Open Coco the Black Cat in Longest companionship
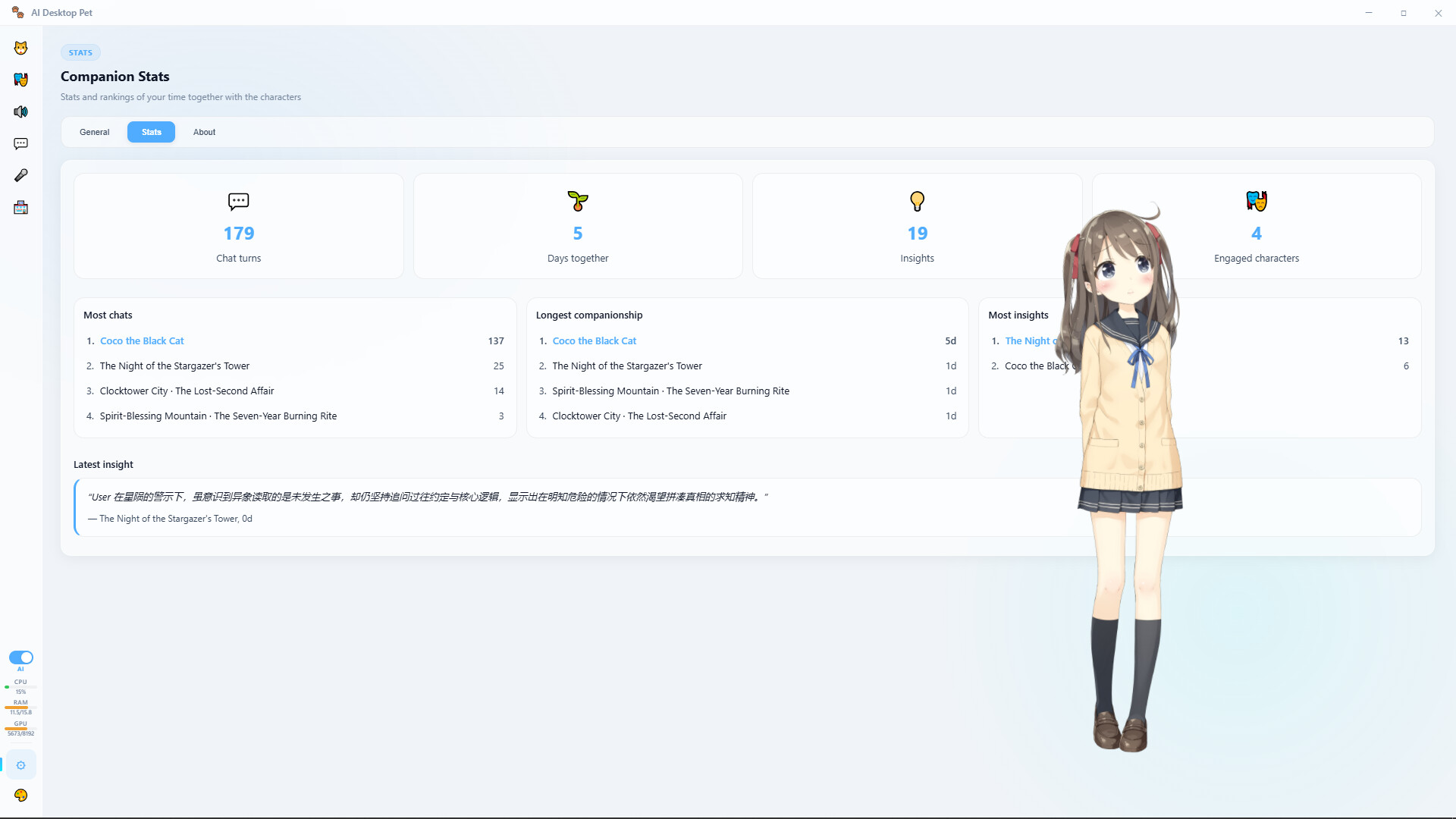 [x=594, y=341]
